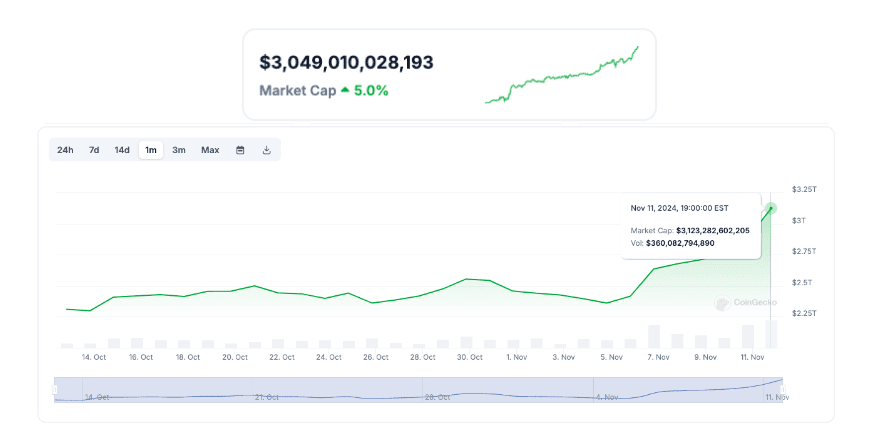Switch to the 7d time range
Screen dimensions: 882x444
coord(94,150)
